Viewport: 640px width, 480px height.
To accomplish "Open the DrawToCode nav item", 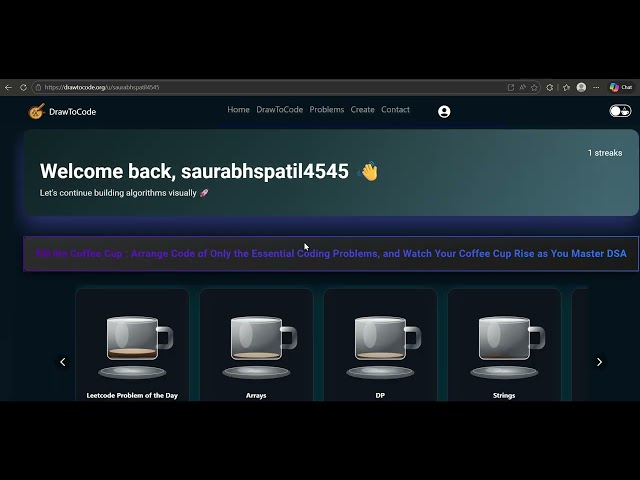I will [x=280, y=109].
